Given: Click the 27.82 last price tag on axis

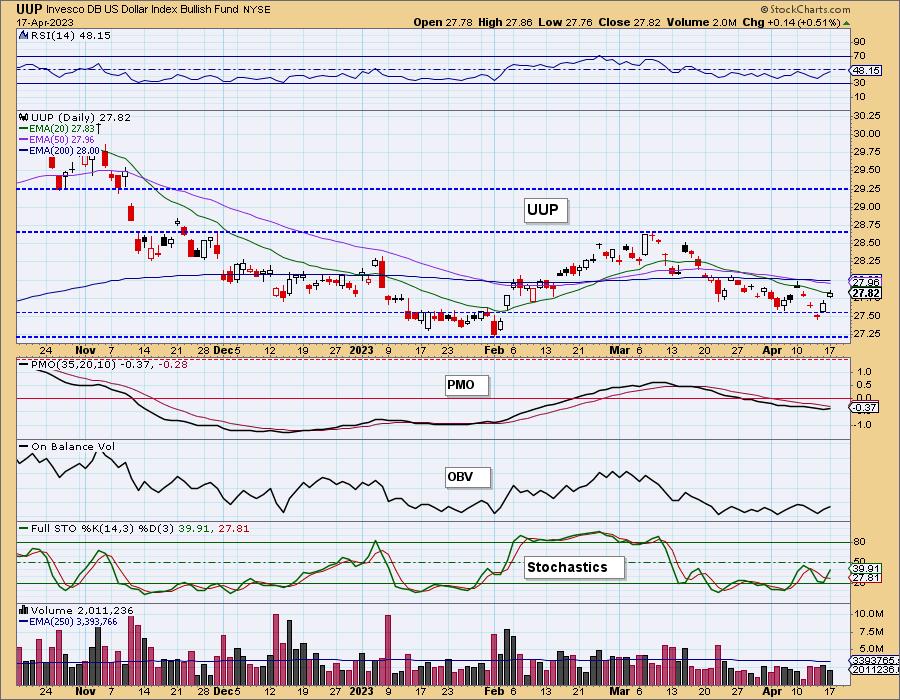Looking at the screenshot, I should point(866,293).
